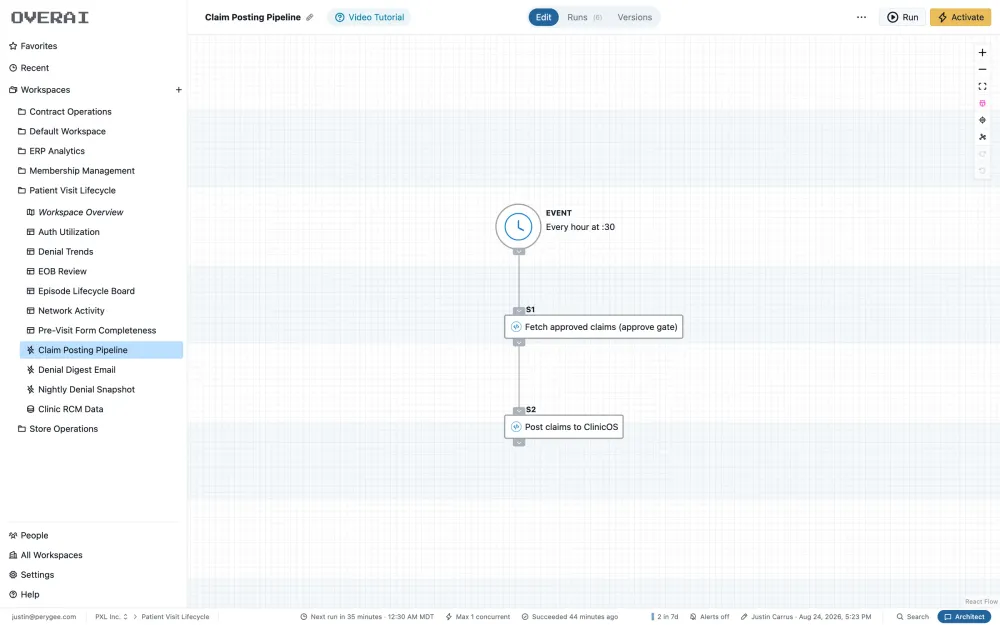The image size is (1000, 625).
Task: Switch to the Versions tab
Action: tap(635, 17)
